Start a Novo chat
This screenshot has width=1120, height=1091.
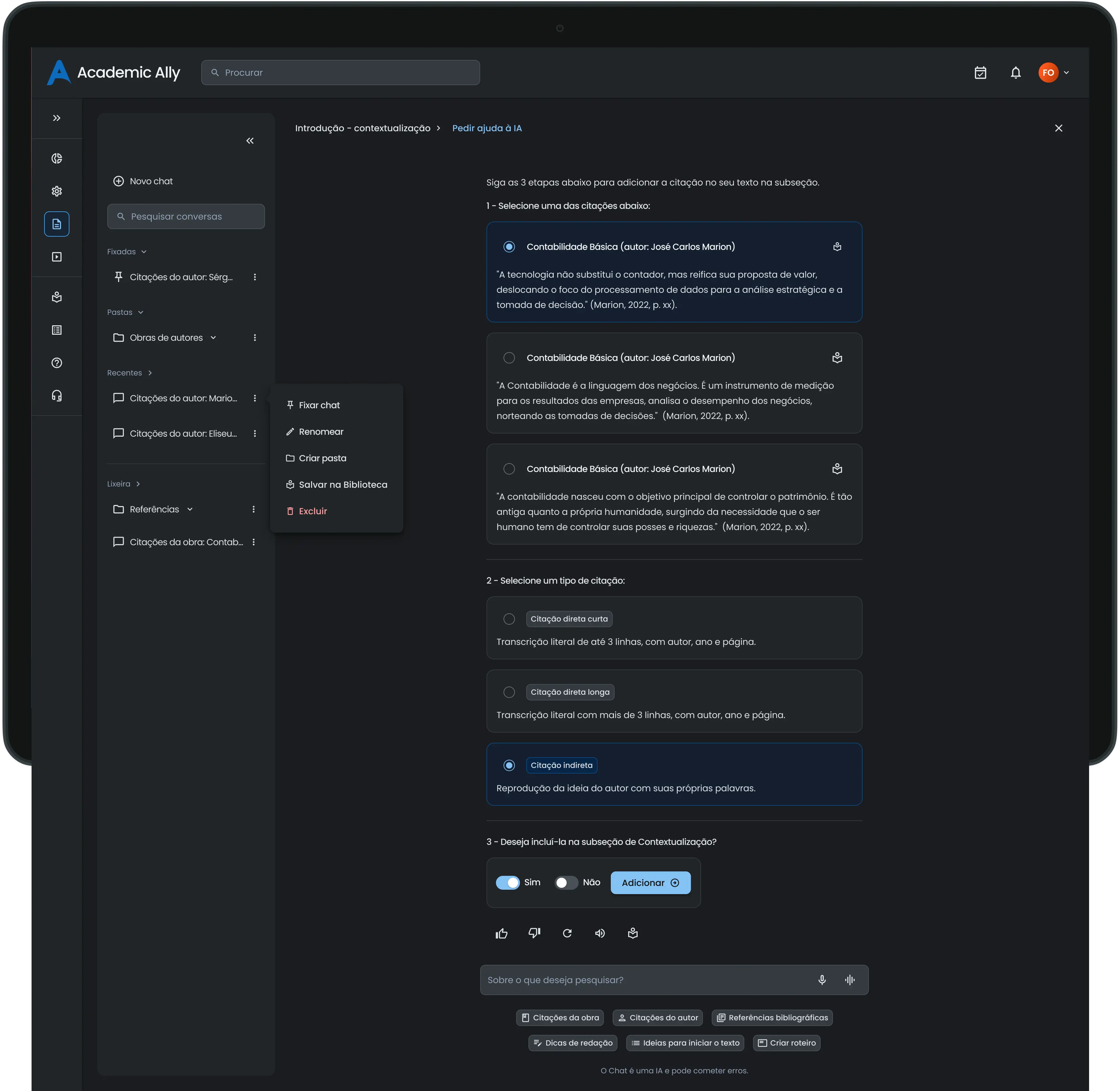143,181
